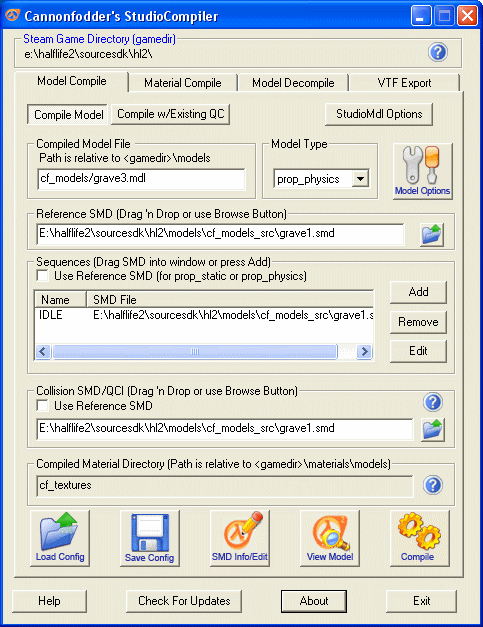Browse for Collision SMD file
Screen dimensions: 483x627
pos(433,429)
